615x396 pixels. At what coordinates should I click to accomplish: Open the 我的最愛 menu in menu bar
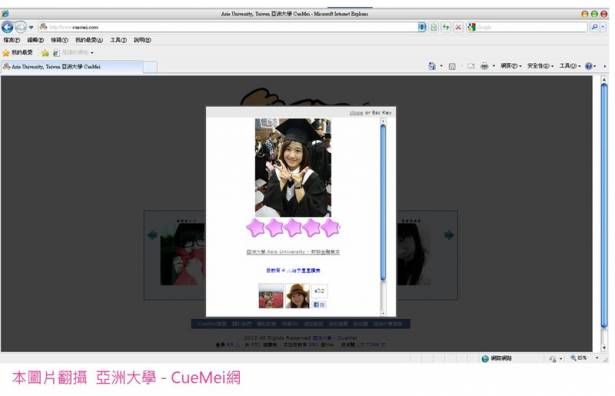coord(89,40)
